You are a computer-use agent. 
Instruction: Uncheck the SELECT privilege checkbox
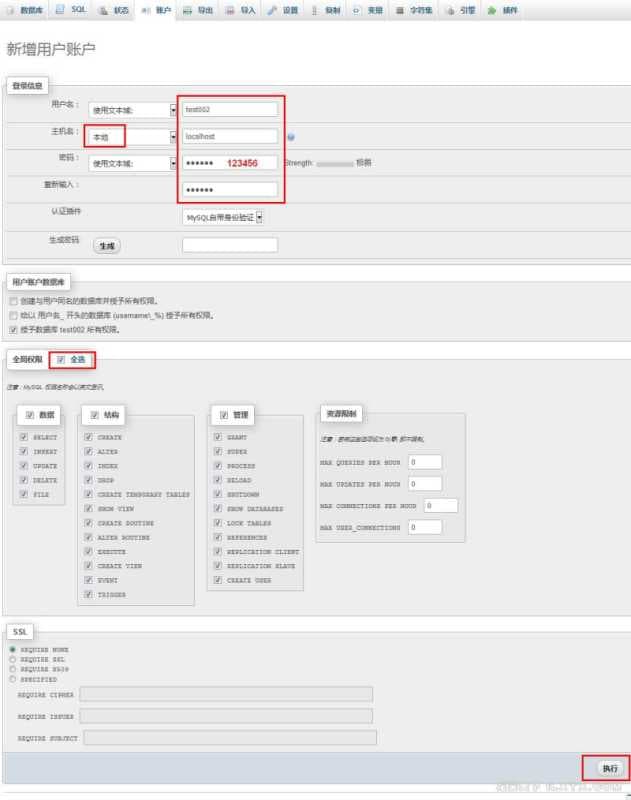[x=24, y=438]
